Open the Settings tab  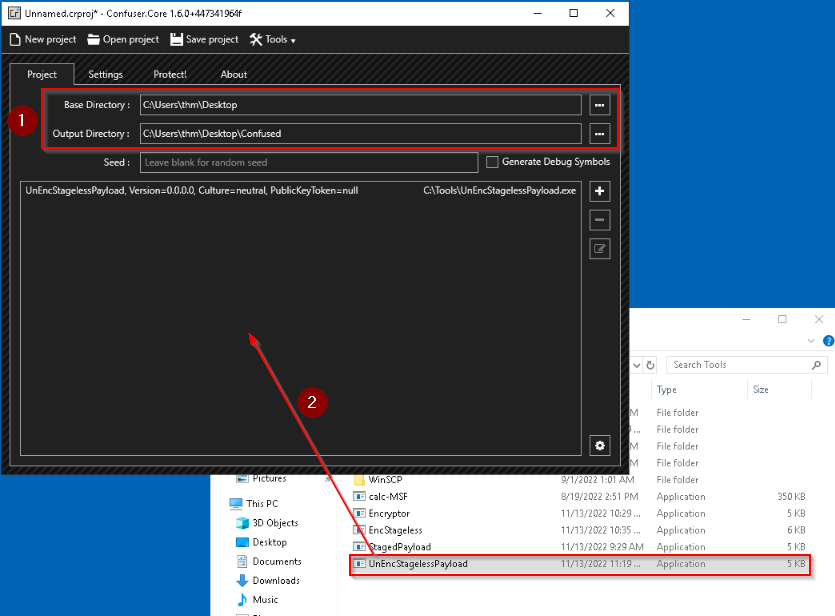[x=105, y=75]
